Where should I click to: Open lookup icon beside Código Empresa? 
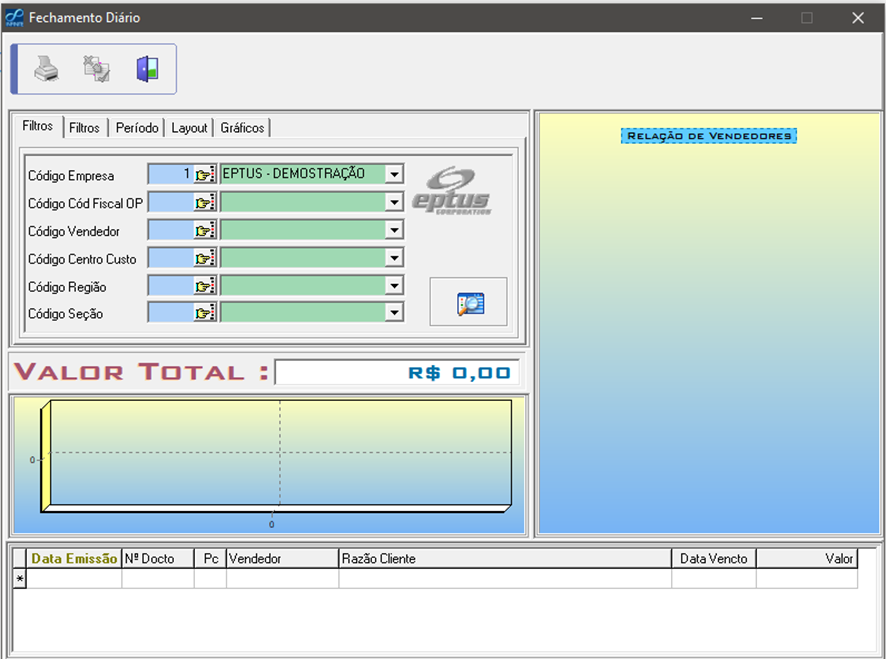pyautogui.click(x=205, y=174)
